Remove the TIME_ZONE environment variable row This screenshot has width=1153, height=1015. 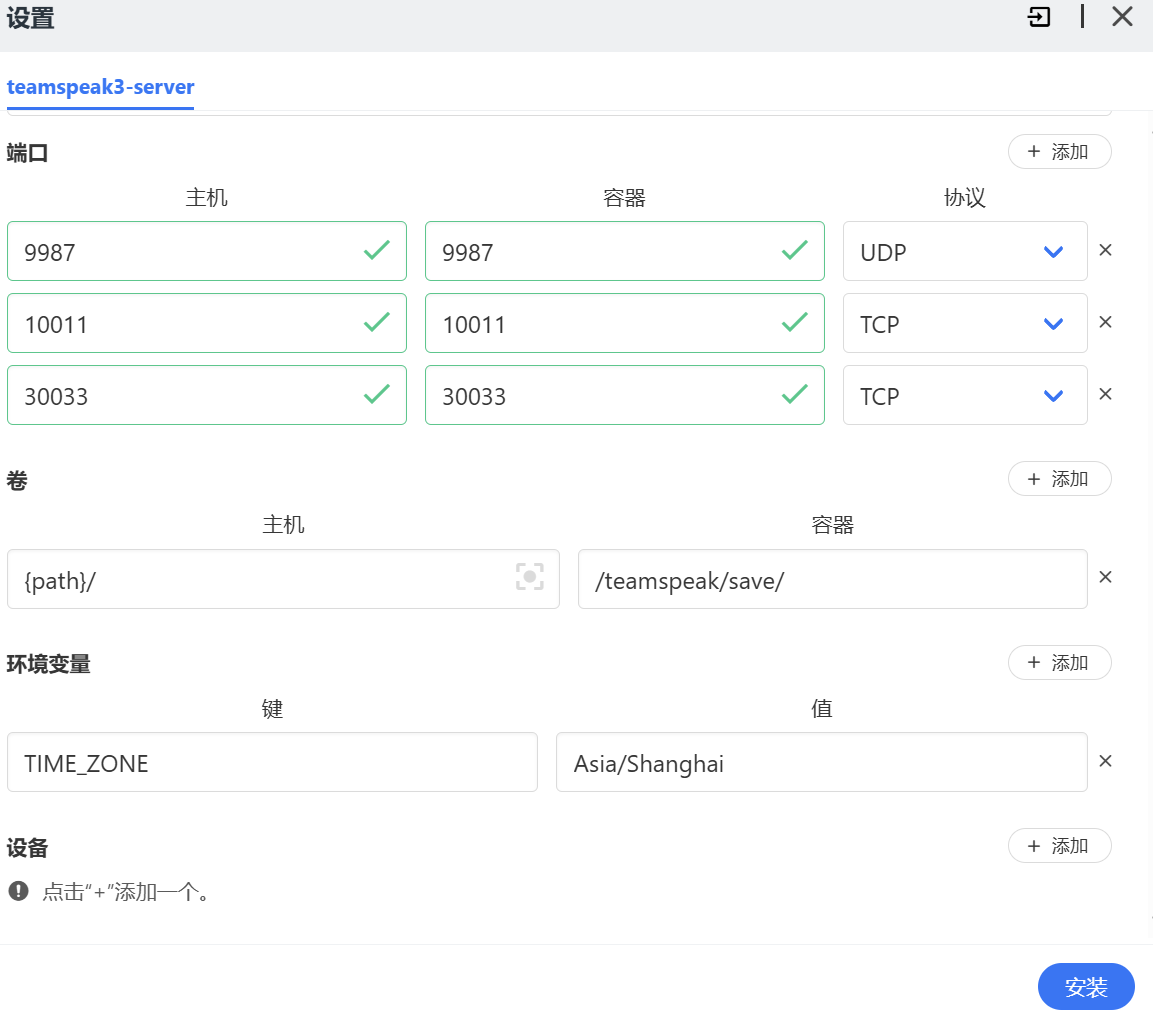(x=1105, y=761)
